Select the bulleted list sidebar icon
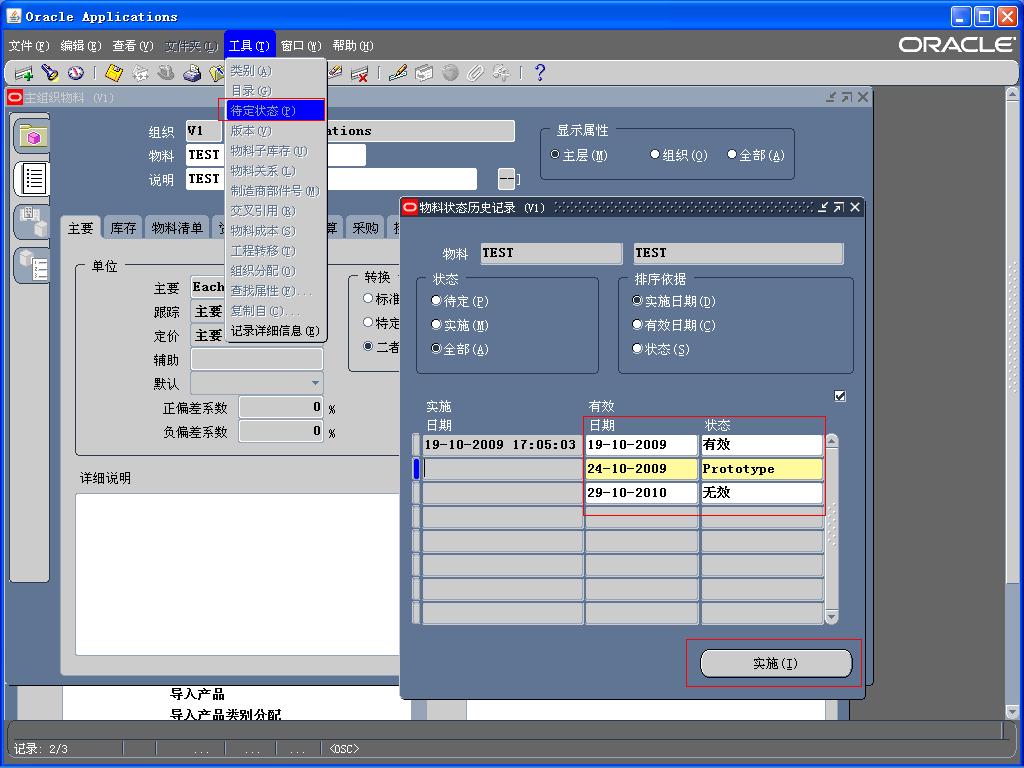Screen dimensions: 1024x768 tap(33, 178)
